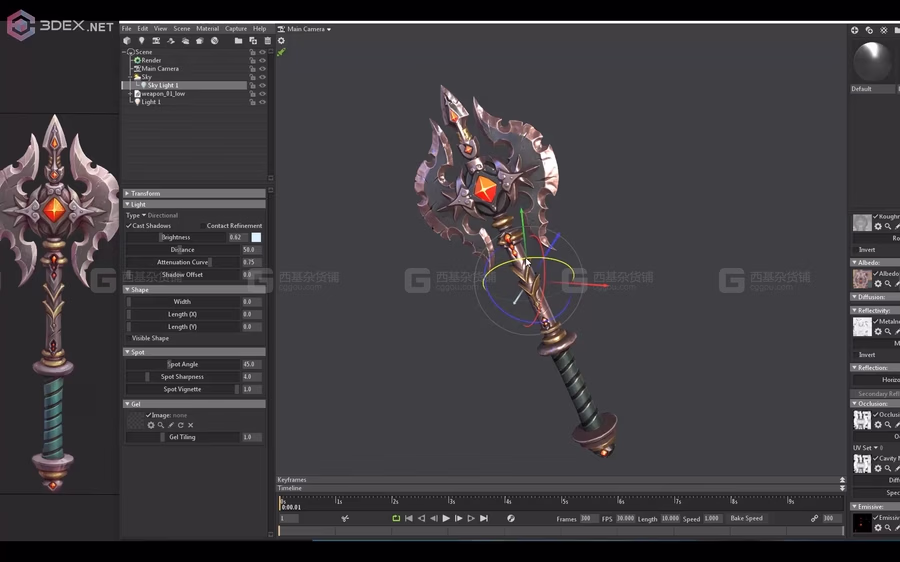Hide weapon_01_low with its eye icon
This screenshot has width=900, height=562.
[262, 94]
